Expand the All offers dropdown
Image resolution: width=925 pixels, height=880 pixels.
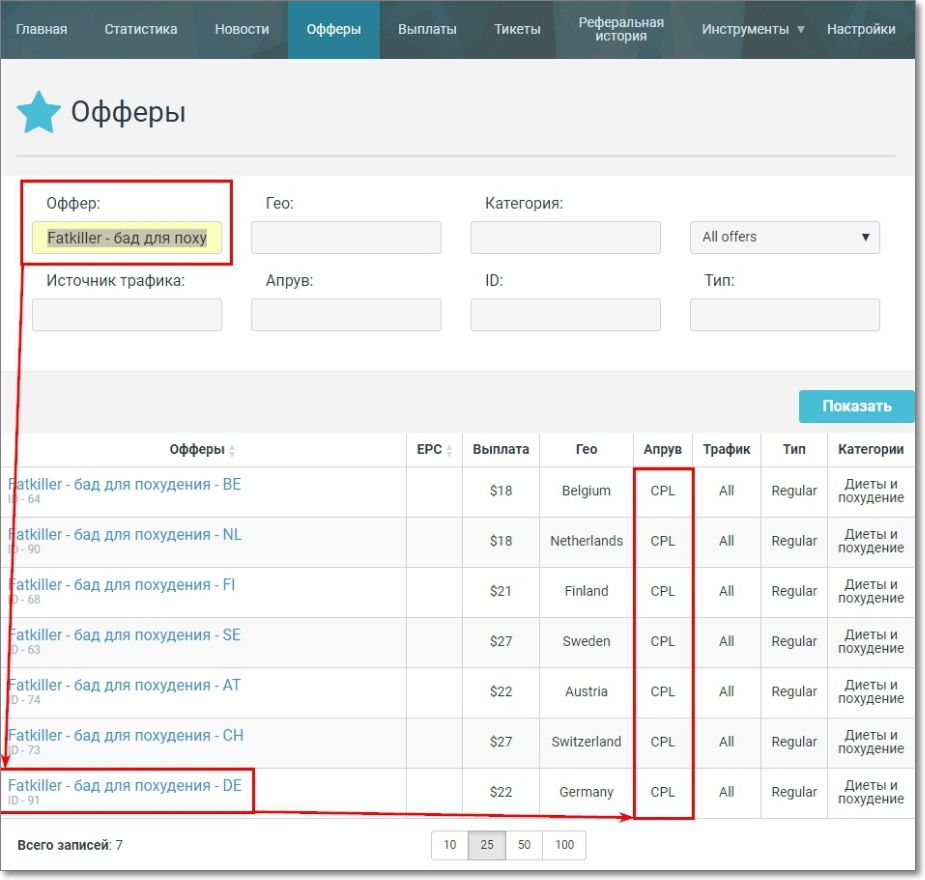coord(785,238)
